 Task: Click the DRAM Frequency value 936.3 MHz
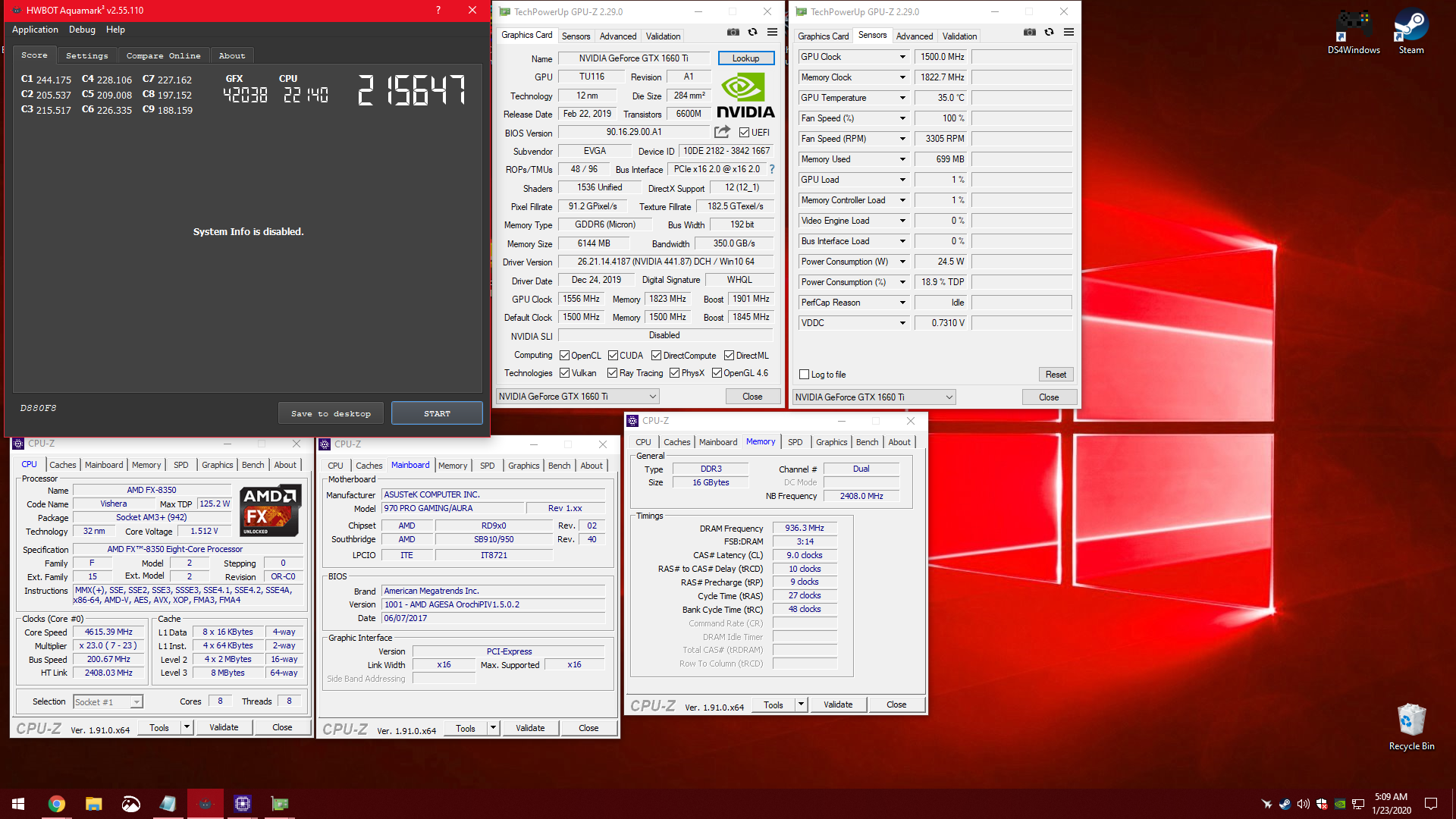click(805, 529)
